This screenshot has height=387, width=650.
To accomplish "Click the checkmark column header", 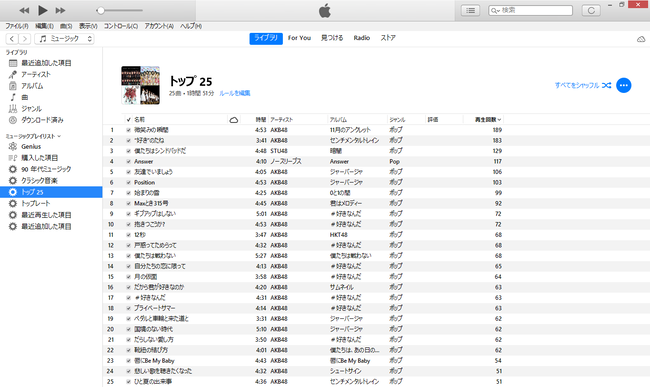I will [x=129, y=119].
